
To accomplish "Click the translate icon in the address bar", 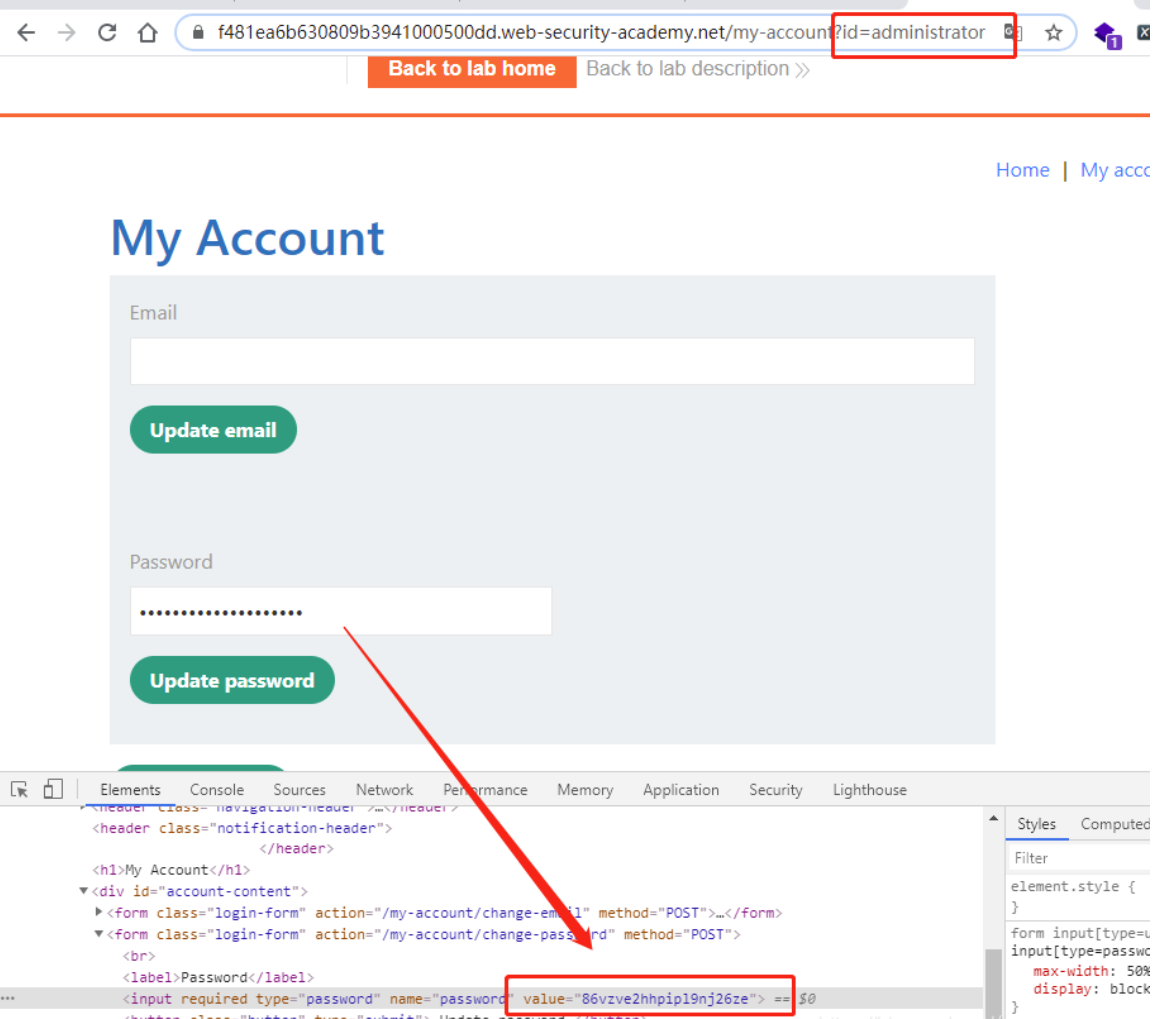I will pos(1012,33).
